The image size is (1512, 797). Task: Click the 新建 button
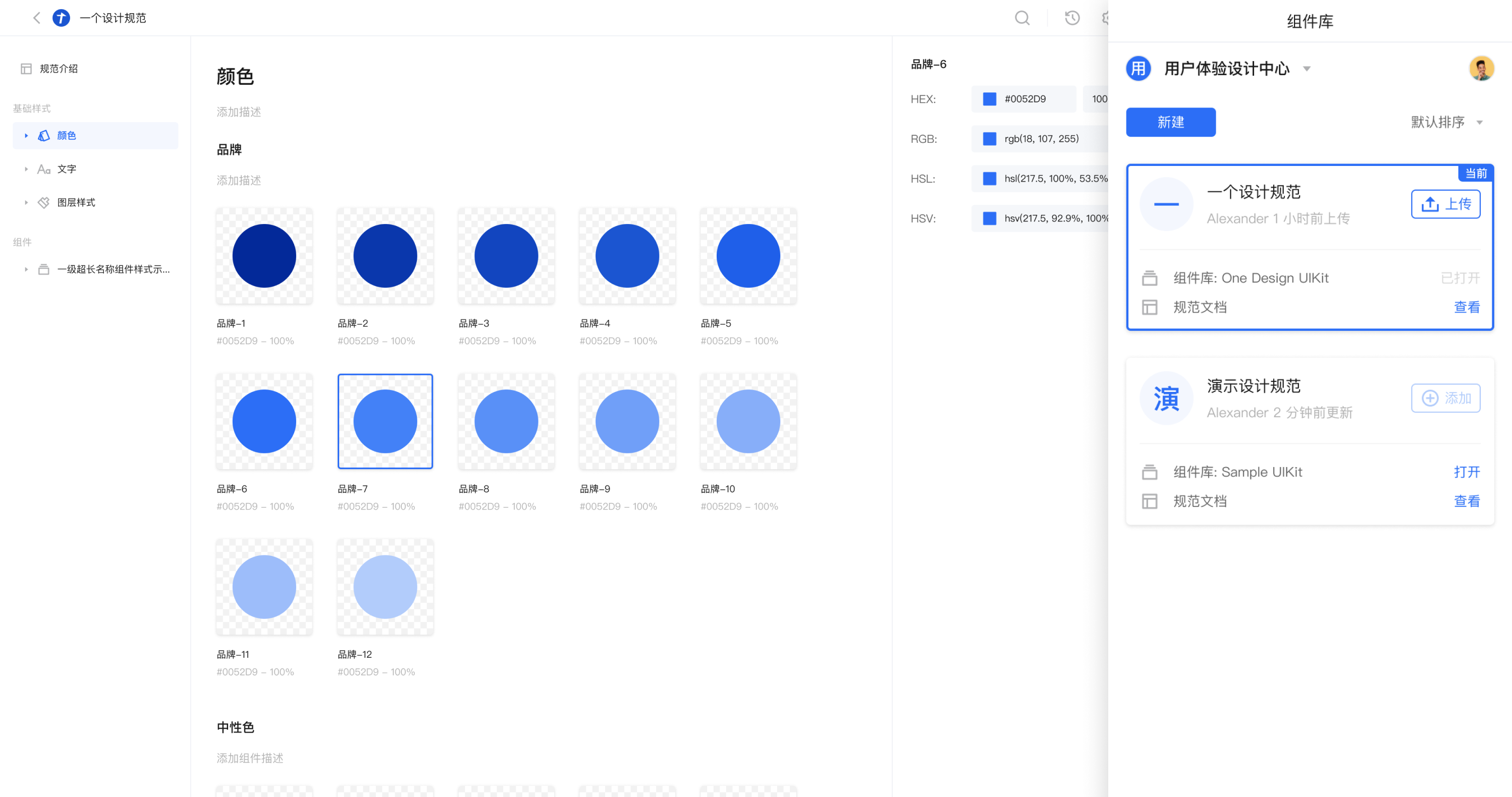click(1170, 122)
